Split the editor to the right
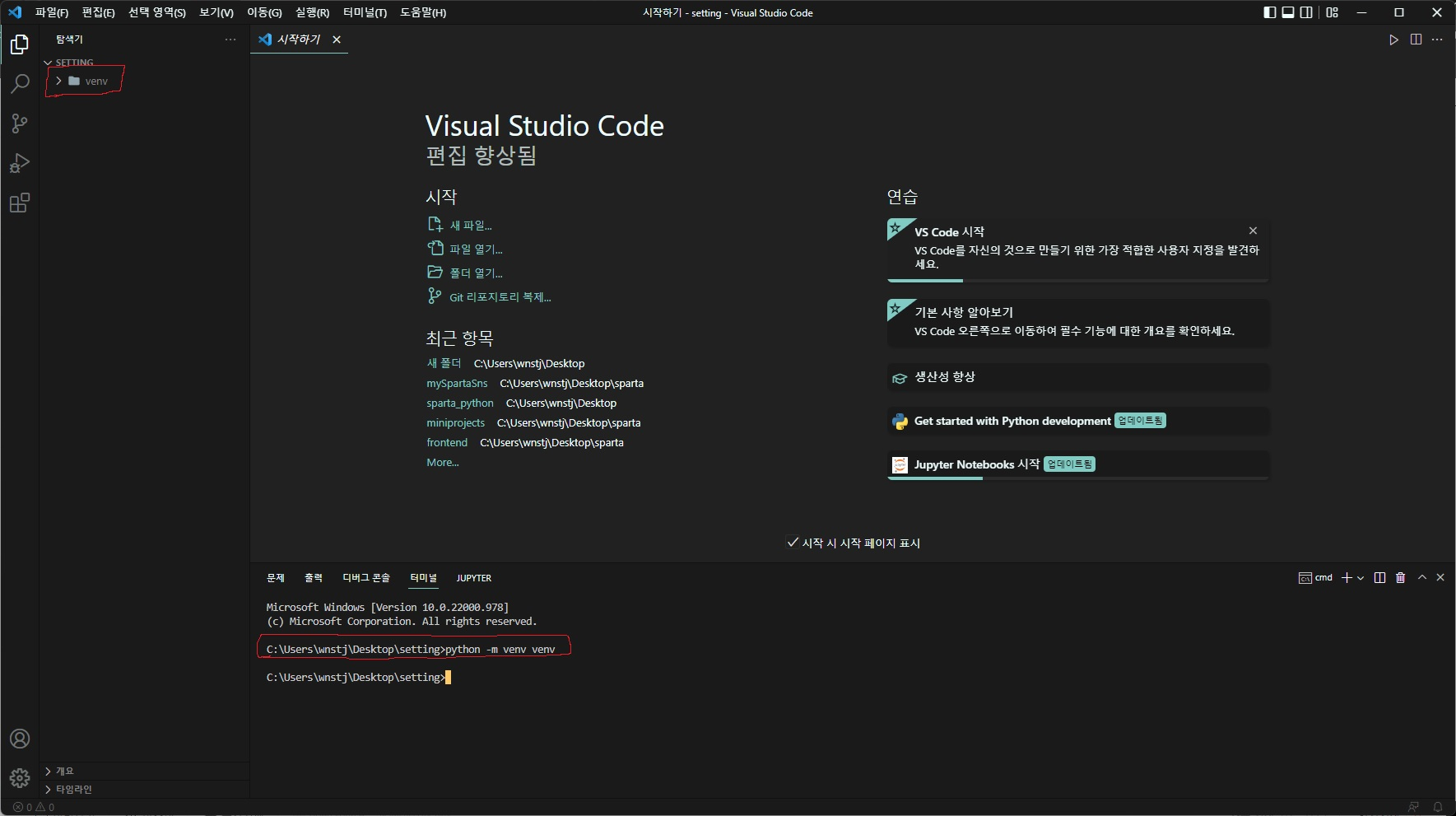The height and width of the screenshot is (816, 1456). 1416,40
